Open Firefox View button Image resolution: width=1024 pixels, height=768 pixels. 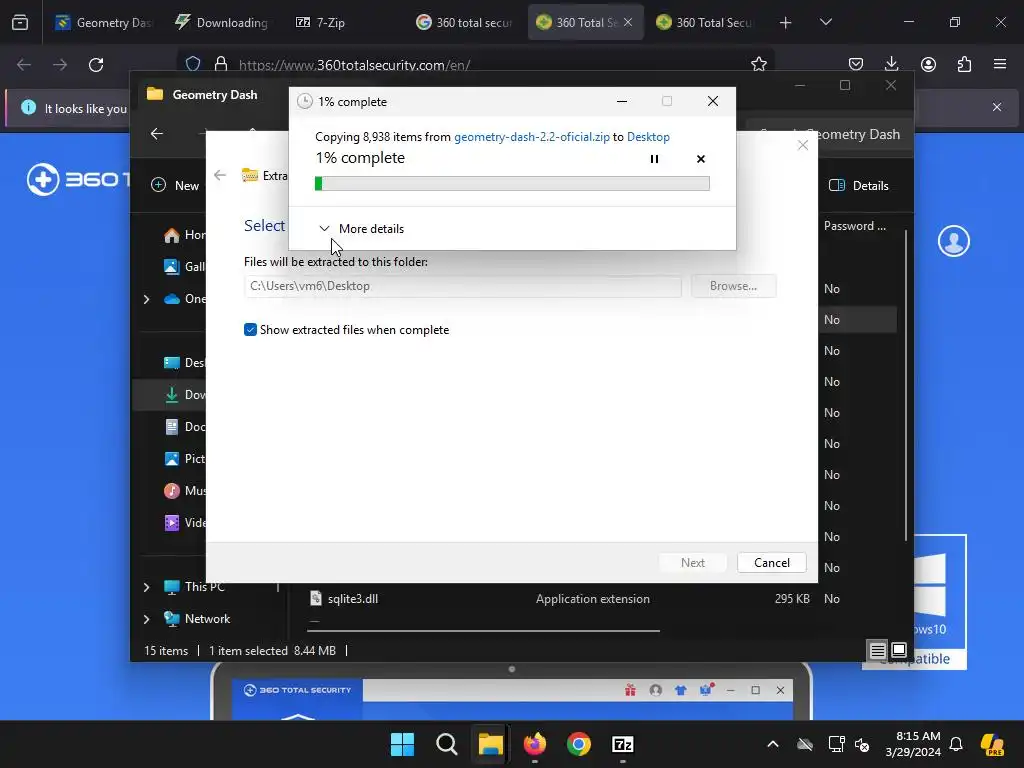20,22
